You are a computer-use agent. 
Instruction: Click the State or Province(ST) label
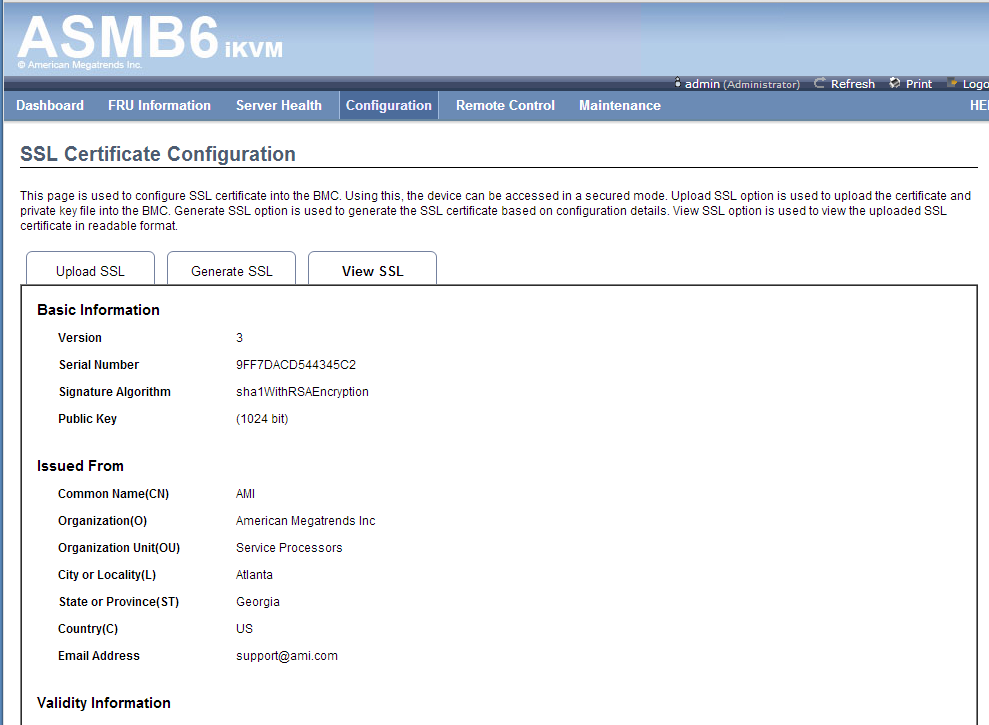[119, 602]
